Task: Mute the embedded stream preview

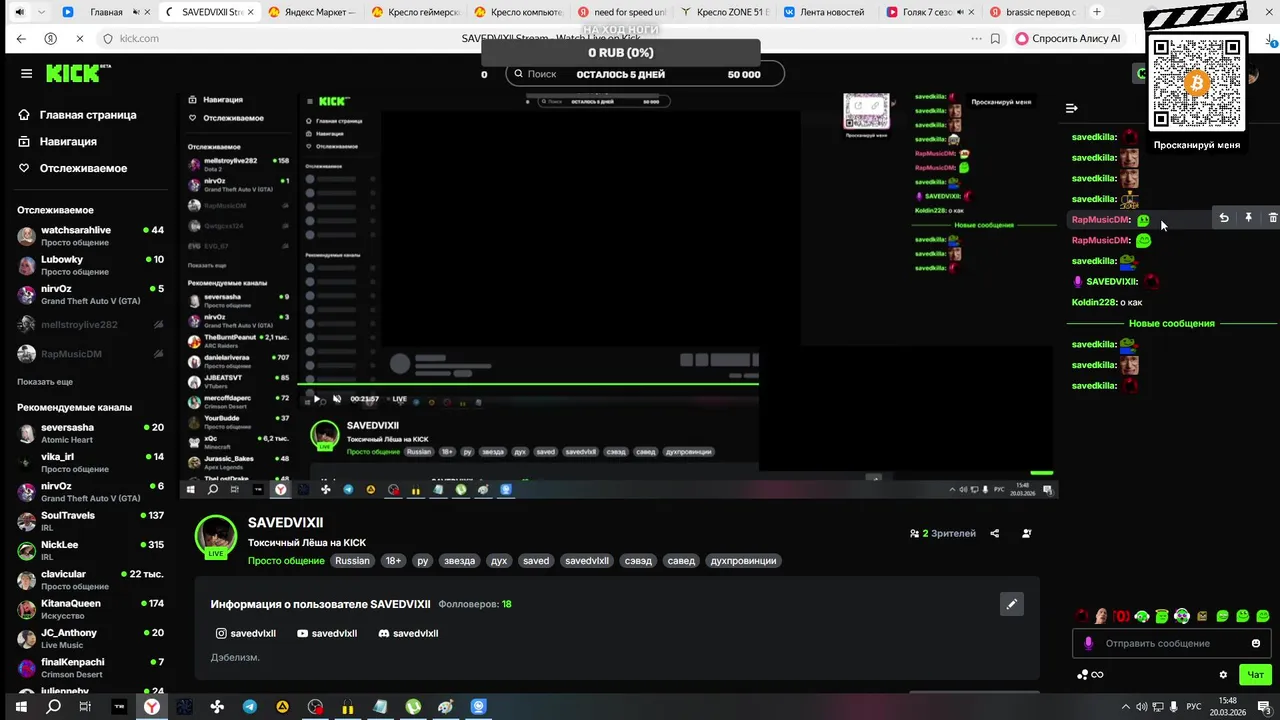Action: 337,399
